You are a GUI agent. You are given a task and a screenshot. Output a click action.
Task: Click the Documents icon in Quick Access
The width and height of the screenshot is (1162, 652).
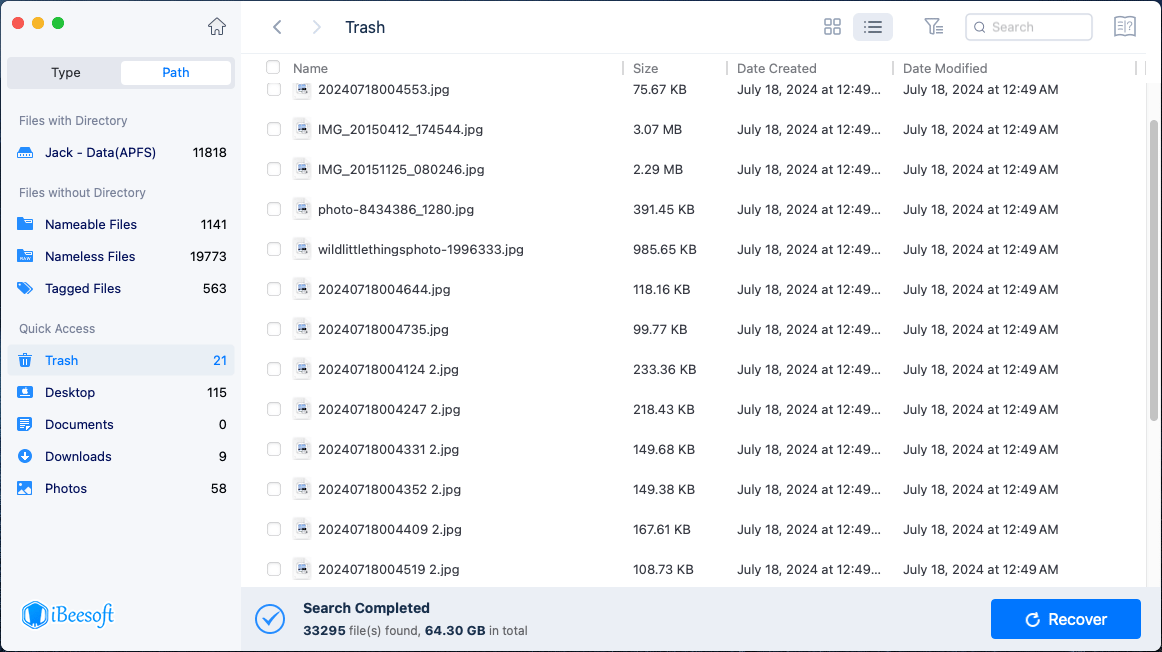point(25,425)
